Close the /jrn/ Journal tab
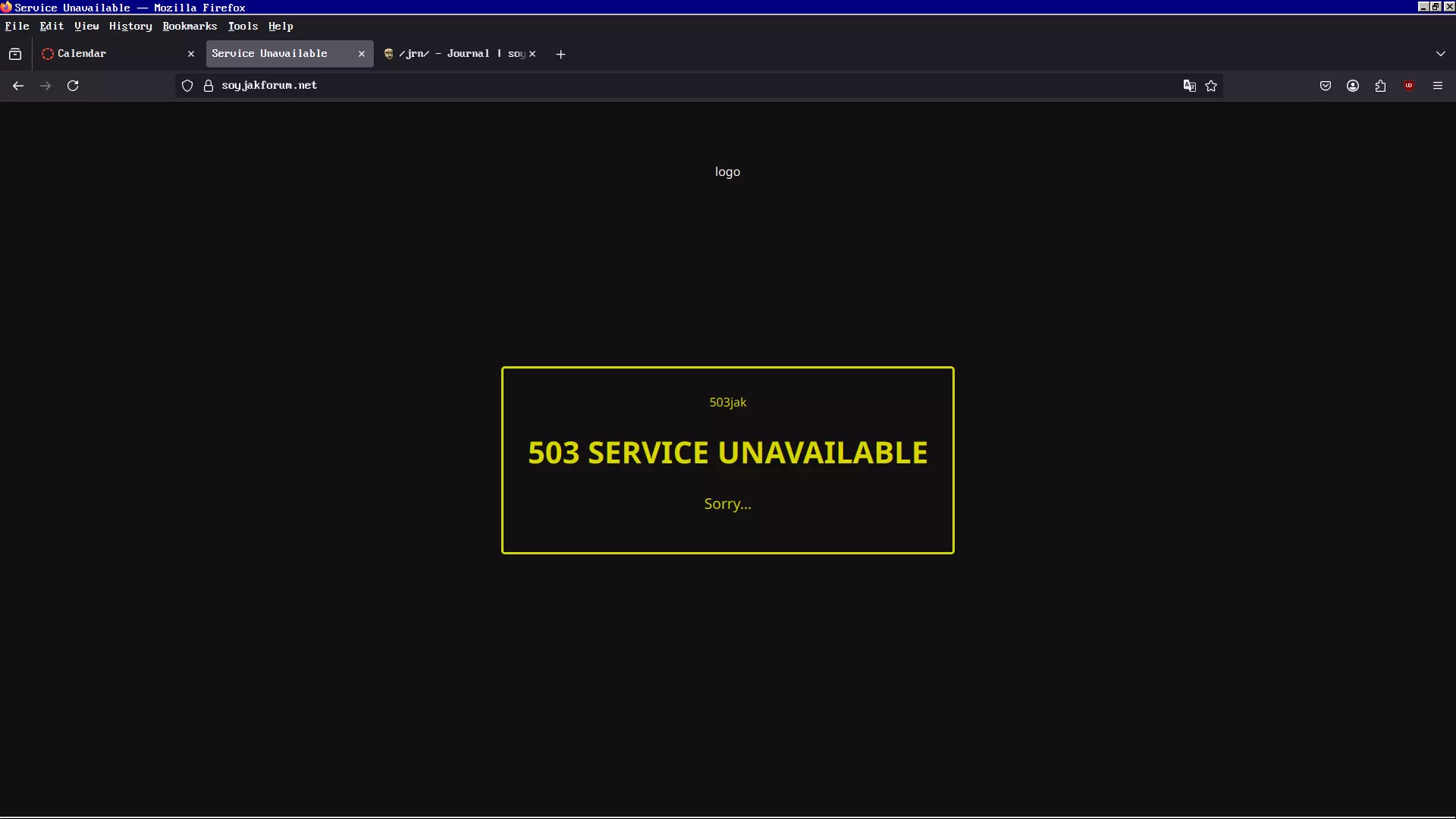The height and width of the screenshot is (819, 1456). (532, 54)
